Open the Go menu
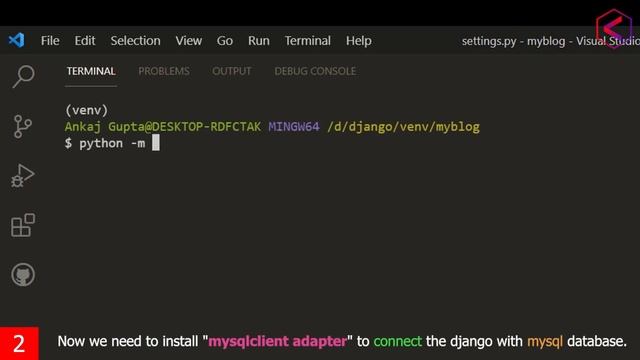 coord(224,41)
